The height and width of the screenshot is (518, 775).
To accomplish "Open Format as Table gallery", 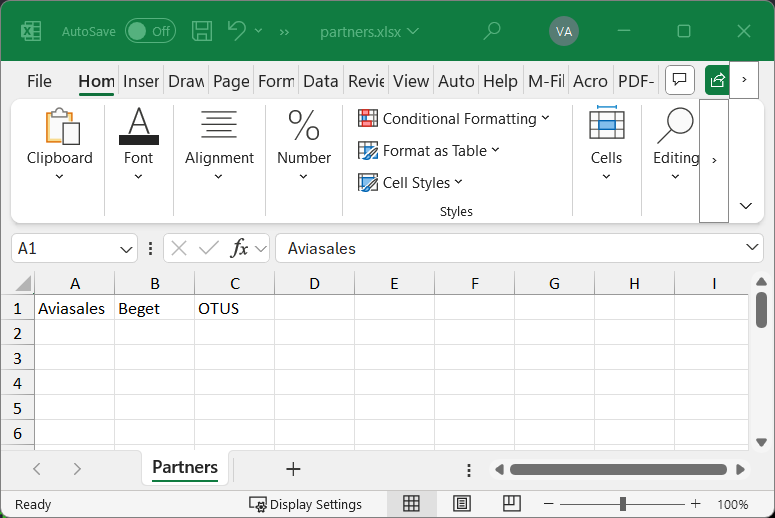I will (429, 150).
